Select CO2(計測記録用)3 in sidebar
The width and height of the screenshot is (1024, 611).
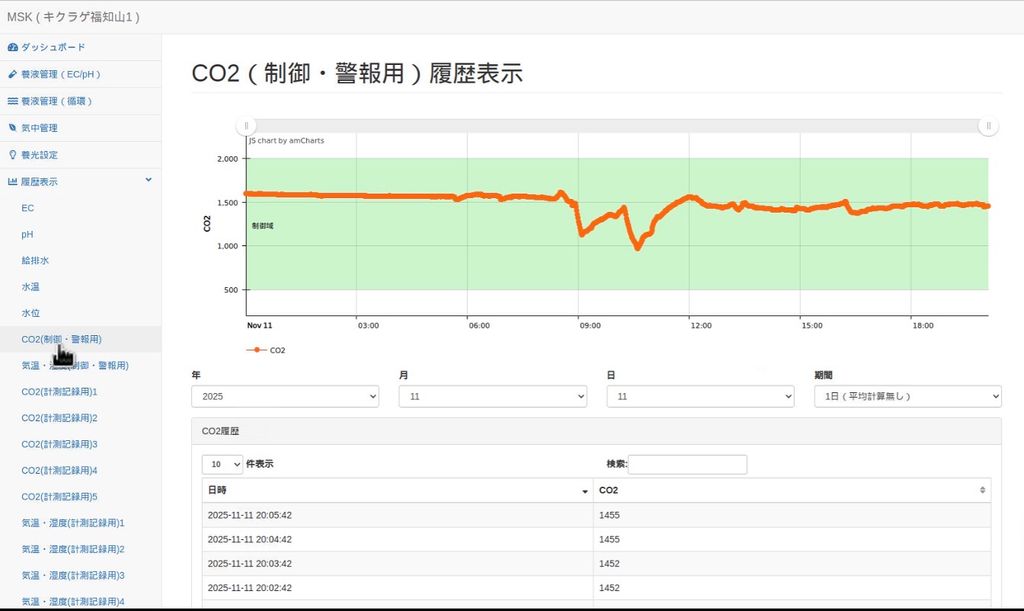click(x=59, y=444)
